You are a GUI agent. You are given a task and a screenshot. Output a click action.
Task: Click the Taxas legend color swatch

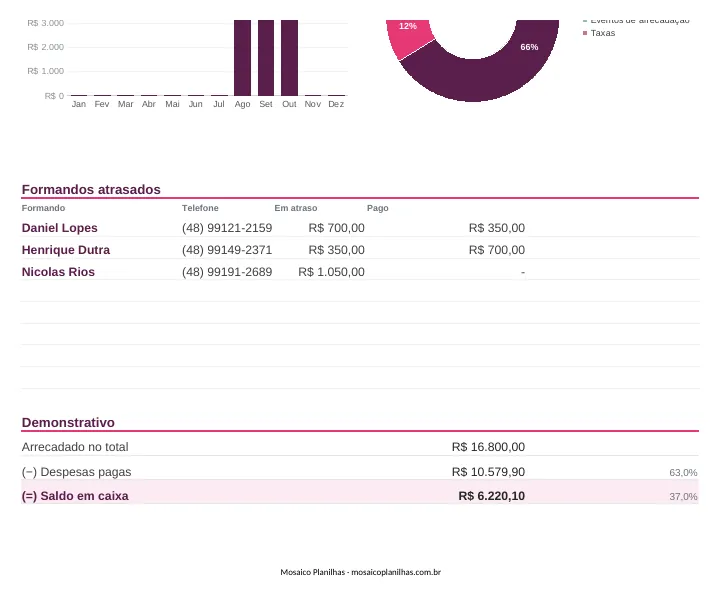click(x=585, y=33)
